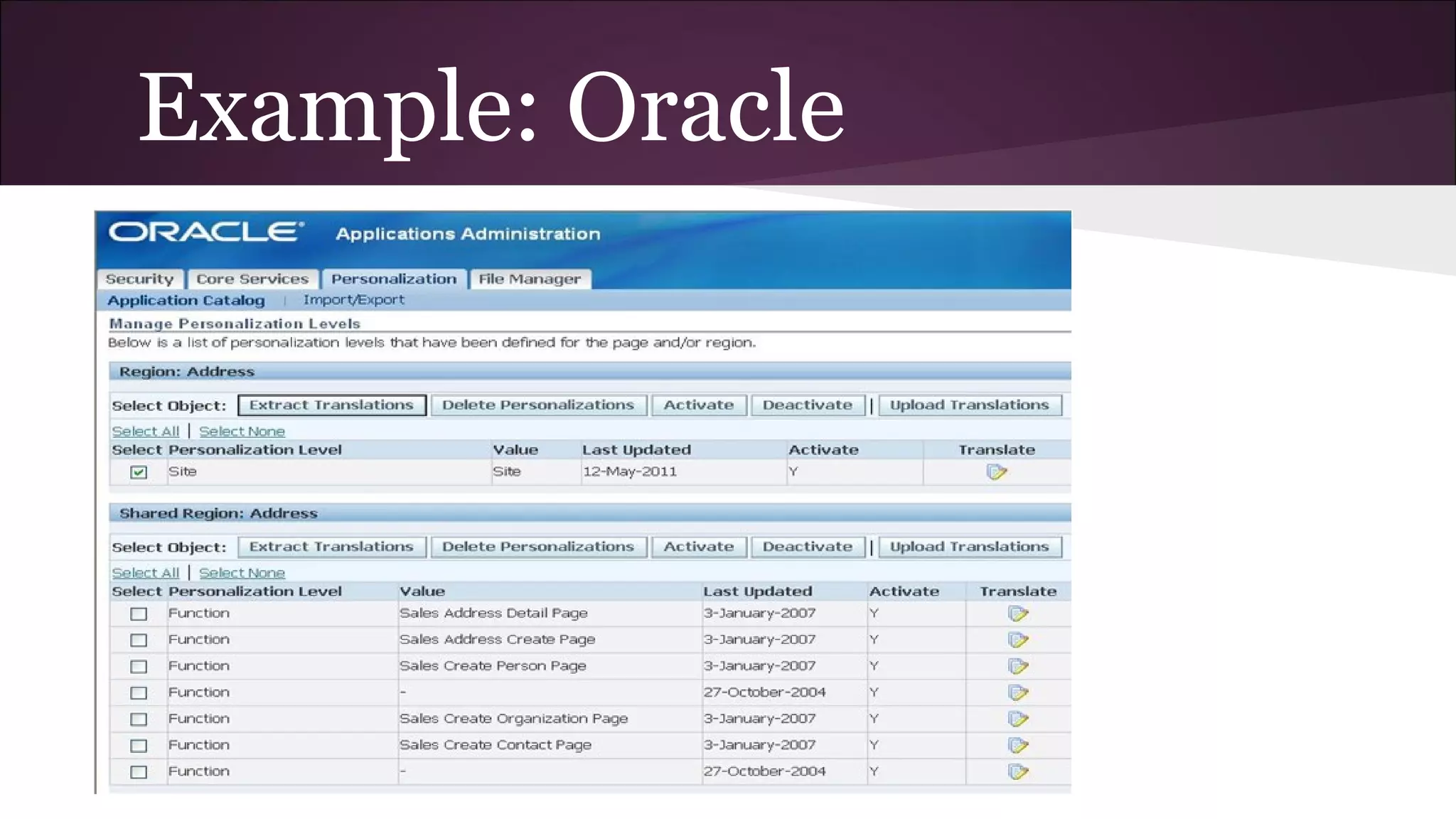Click Extract Translations in Shared Region: Address
Image resolution: width=1456 pixels, height=819 pixels.
point(332,547)
